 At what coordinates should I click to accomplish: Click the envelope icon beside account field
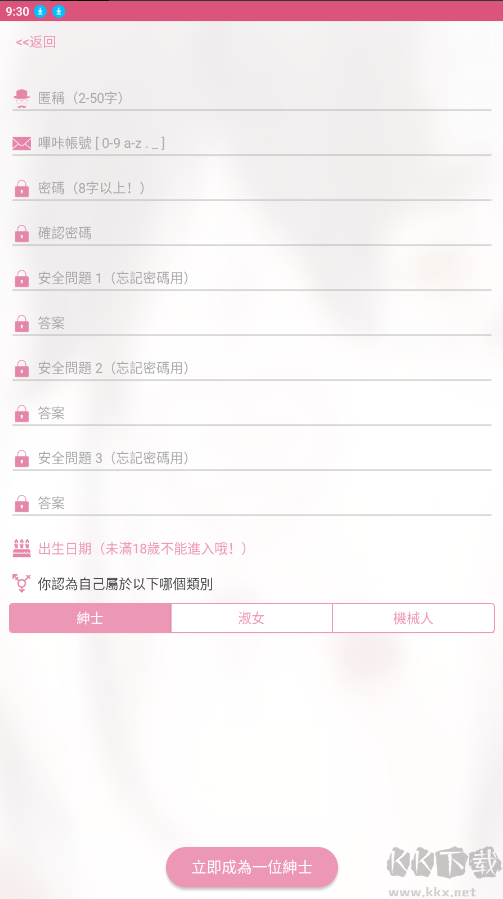point(22,143)
